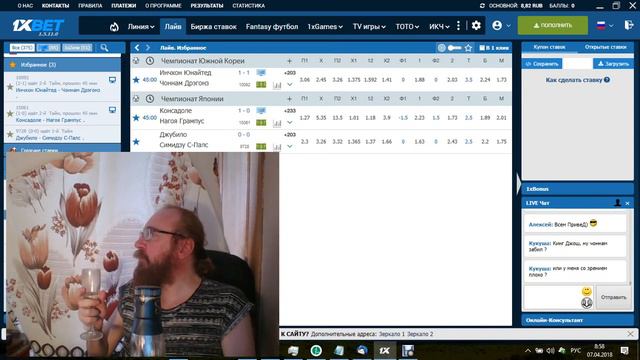640x360 pixels.
Task: Click help question mark beside Как сделать ставку
Action: coord(607,80)
